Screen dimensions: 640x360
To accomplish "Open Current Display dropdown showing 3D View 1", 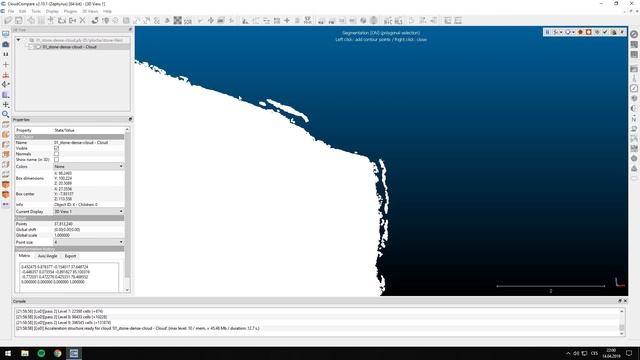I will coord(88,211).
